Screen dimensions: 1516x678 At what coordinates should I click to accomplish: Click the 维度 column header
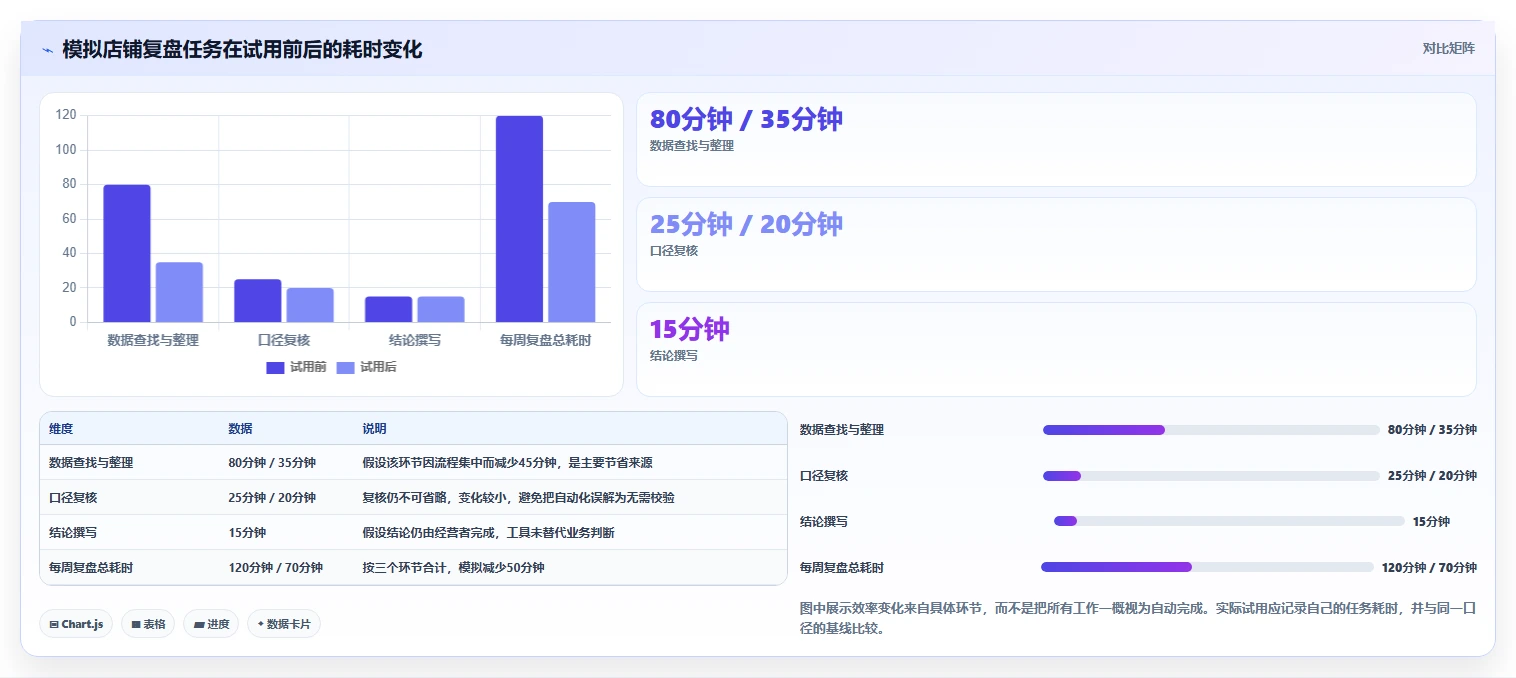[61, 428]
